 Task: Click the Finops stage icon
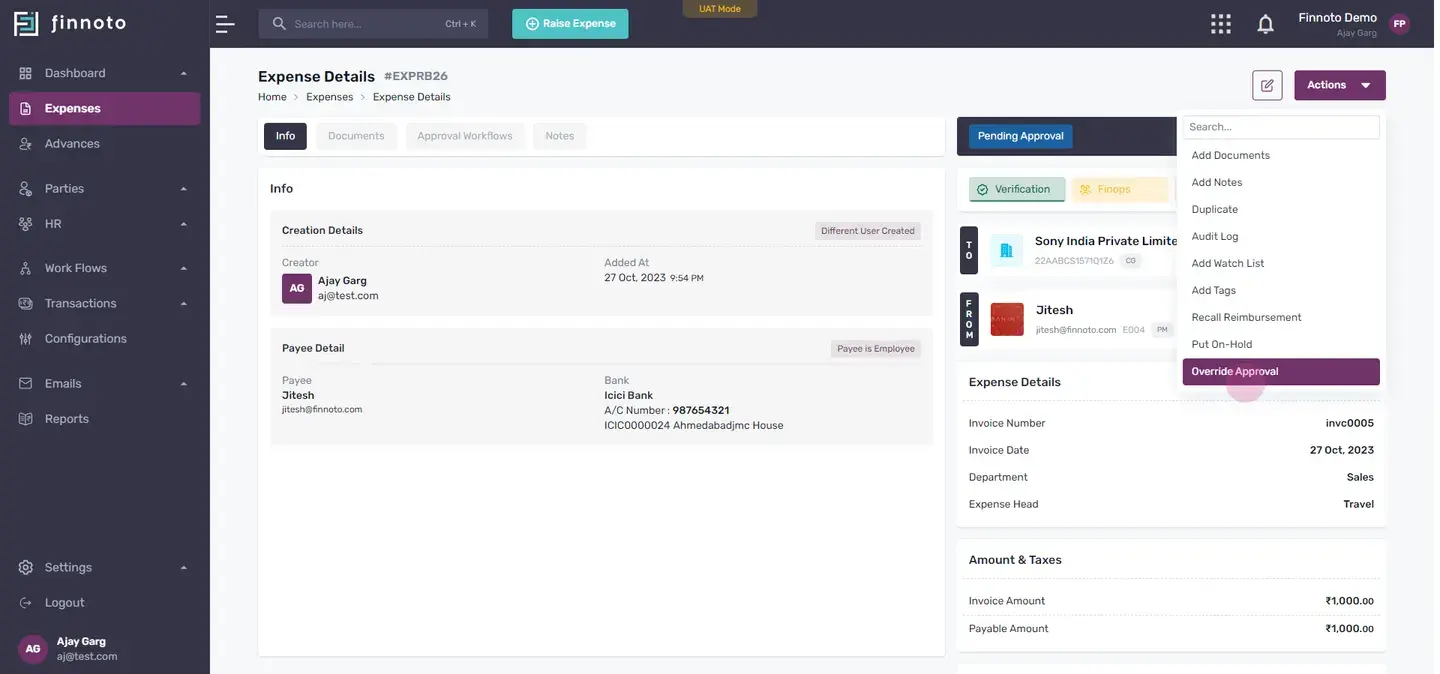click(x=1085, y=190)
